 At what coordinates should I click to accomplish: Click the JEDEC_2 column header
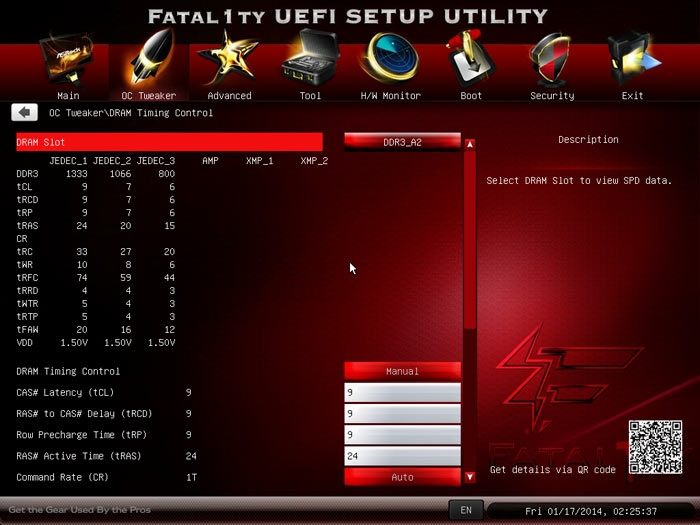(x=112, y=161)
